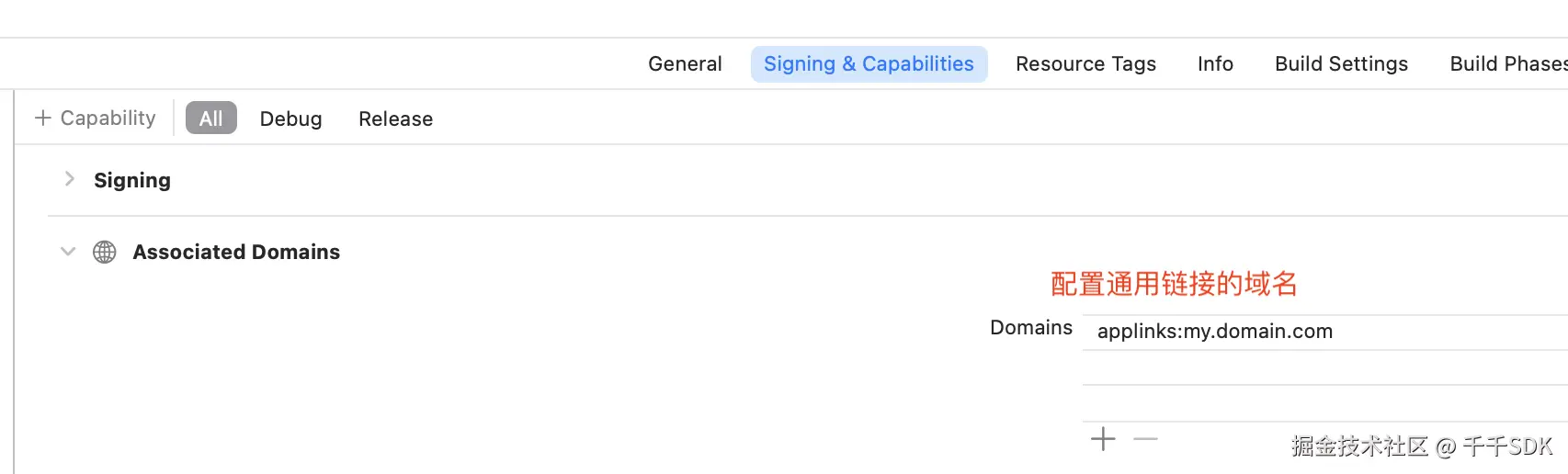
Task: Click the Associated Domains section title
Action: coord(236,253)
